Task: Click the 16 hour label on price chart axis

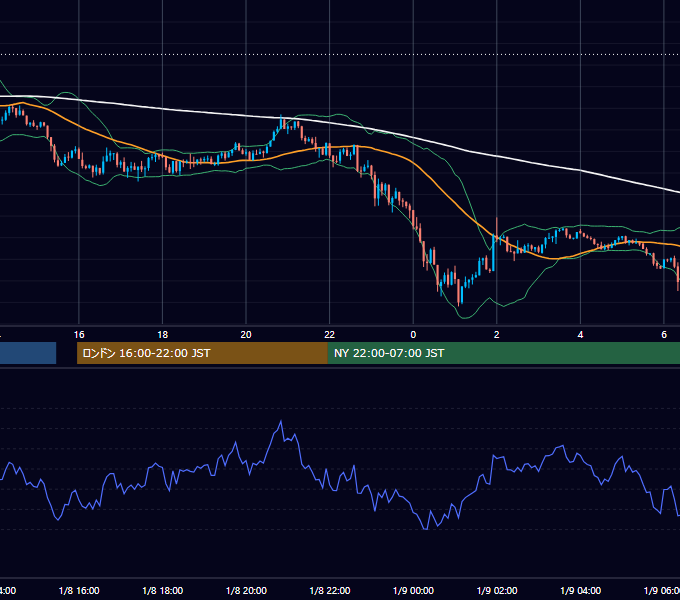Action: pos(79,335)
